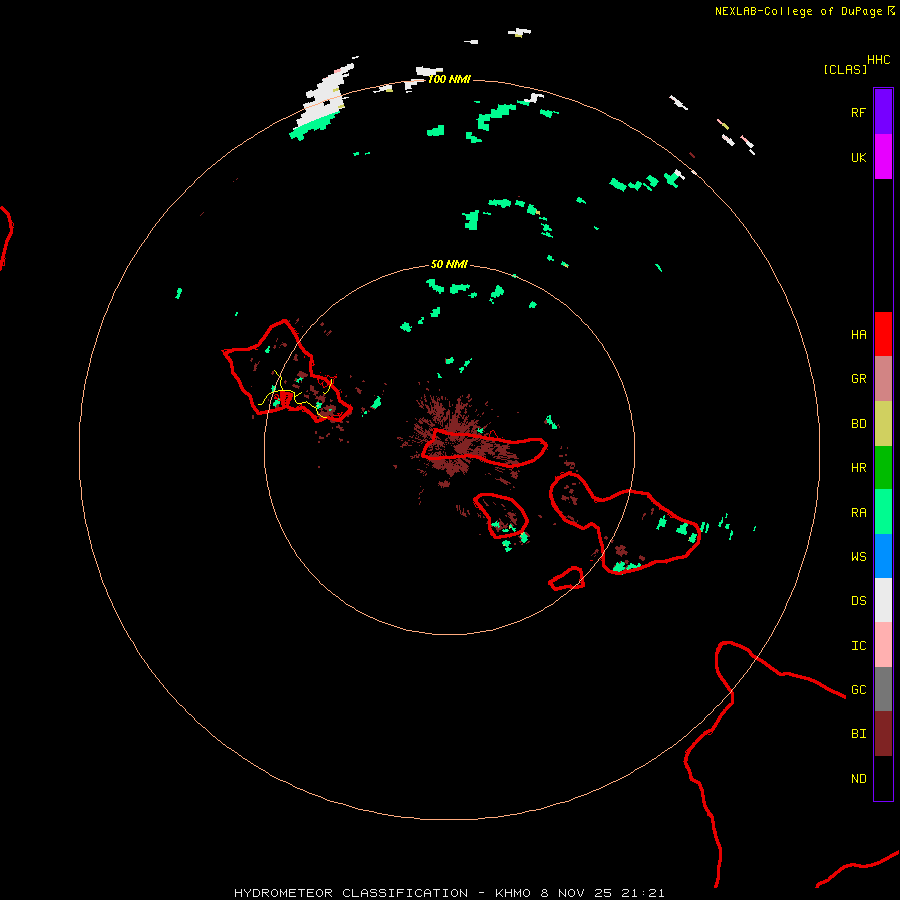The width and height of the screenshot is (900, 900).
Task: Click the IC legend label
Action: click(x=858, y=646)
